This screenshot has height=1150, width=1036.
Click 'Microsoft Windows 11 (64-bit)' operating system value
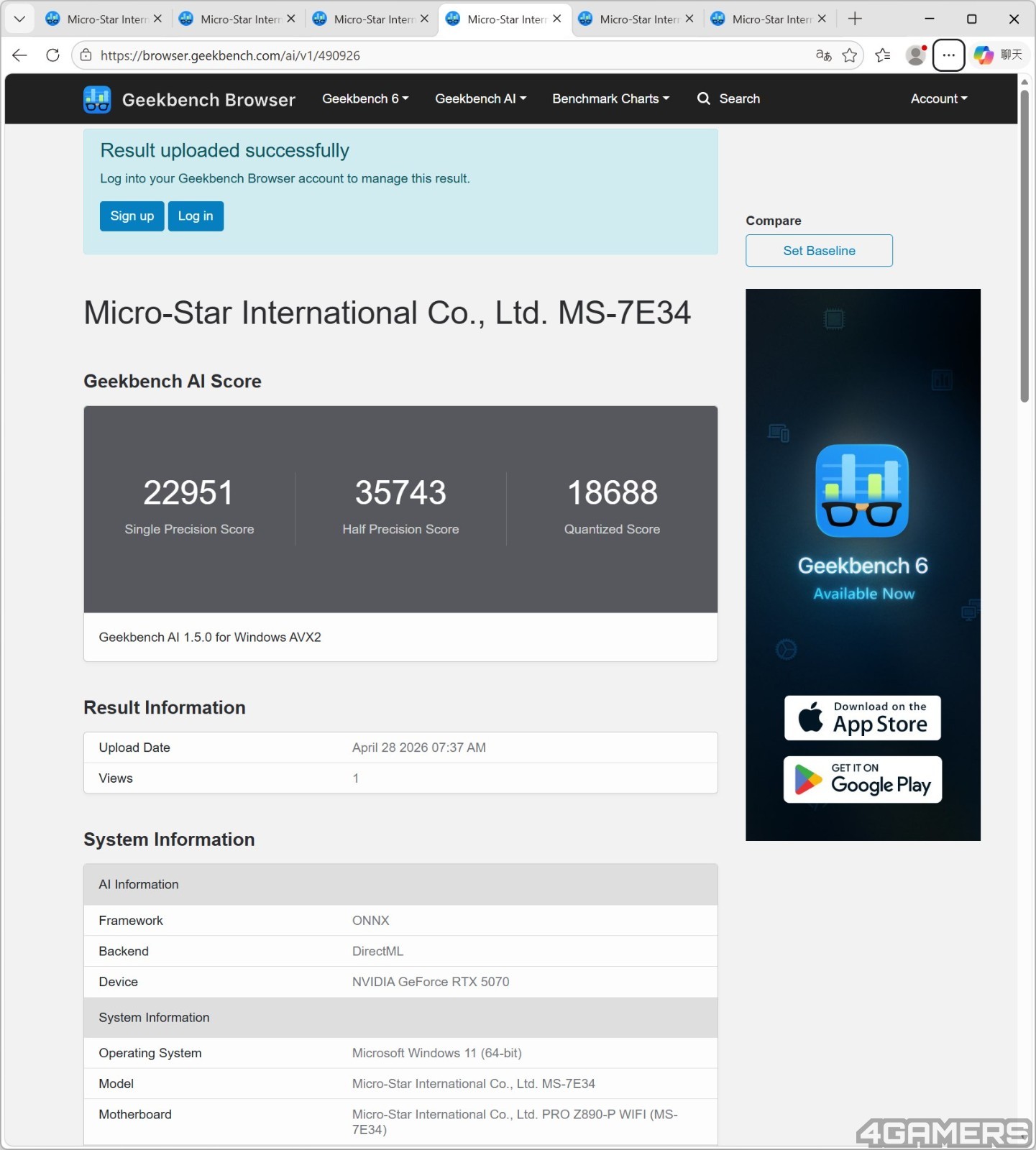(437, 1054)
